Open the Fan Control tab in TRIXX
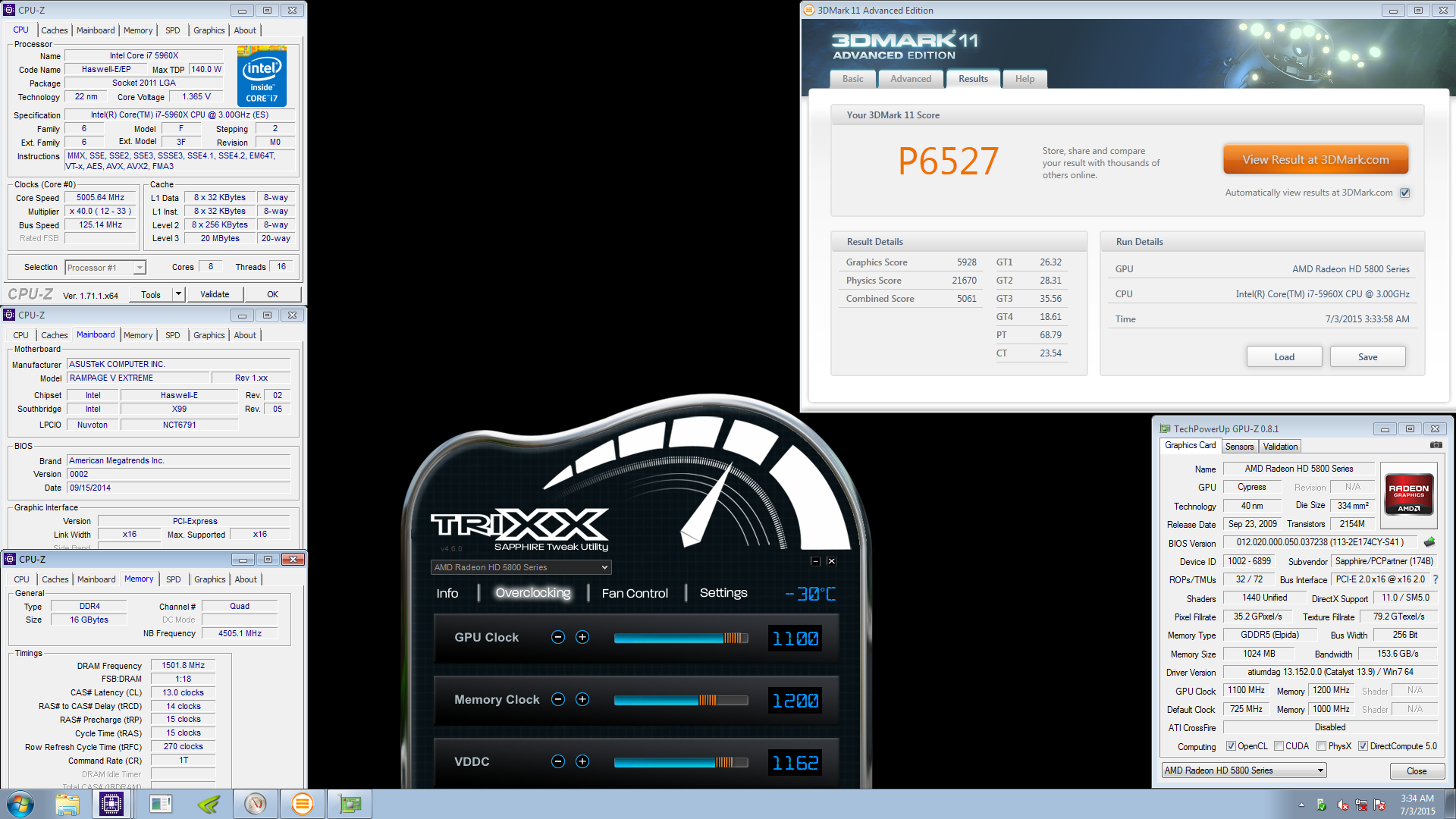The image size is (1456, 819). click(x=635, y=593)
